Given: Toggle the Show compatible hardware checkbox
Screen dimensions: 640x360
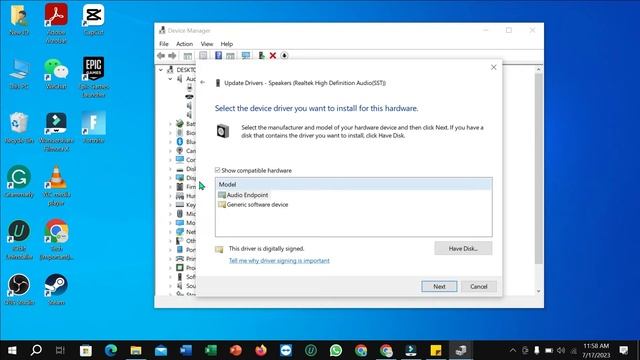Looking at the screenshot, I should 218,170.
